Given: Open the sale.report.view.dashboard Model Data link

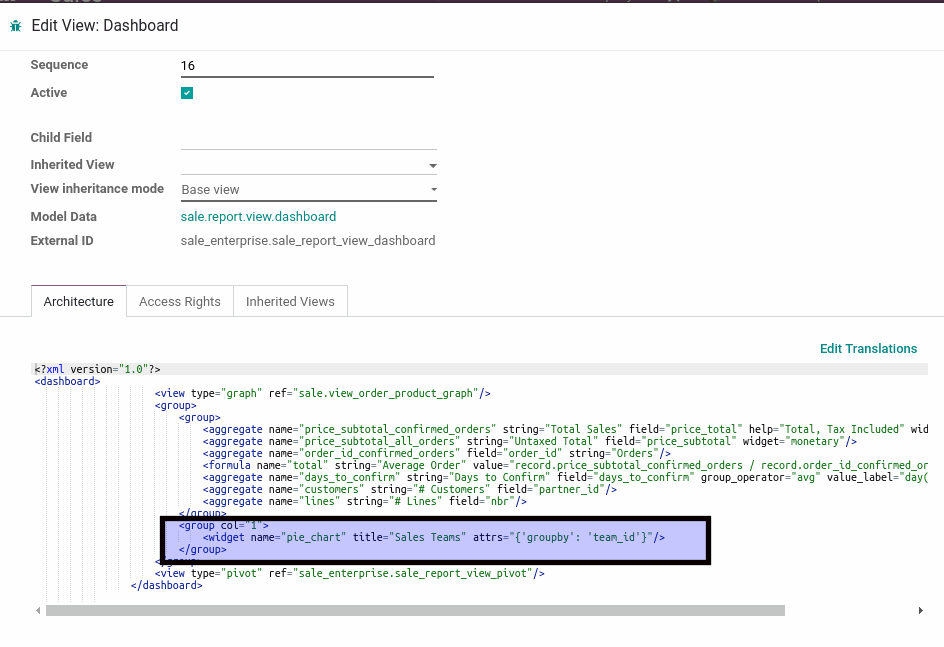Looking at the screenshot, I should tap(258, 216).
